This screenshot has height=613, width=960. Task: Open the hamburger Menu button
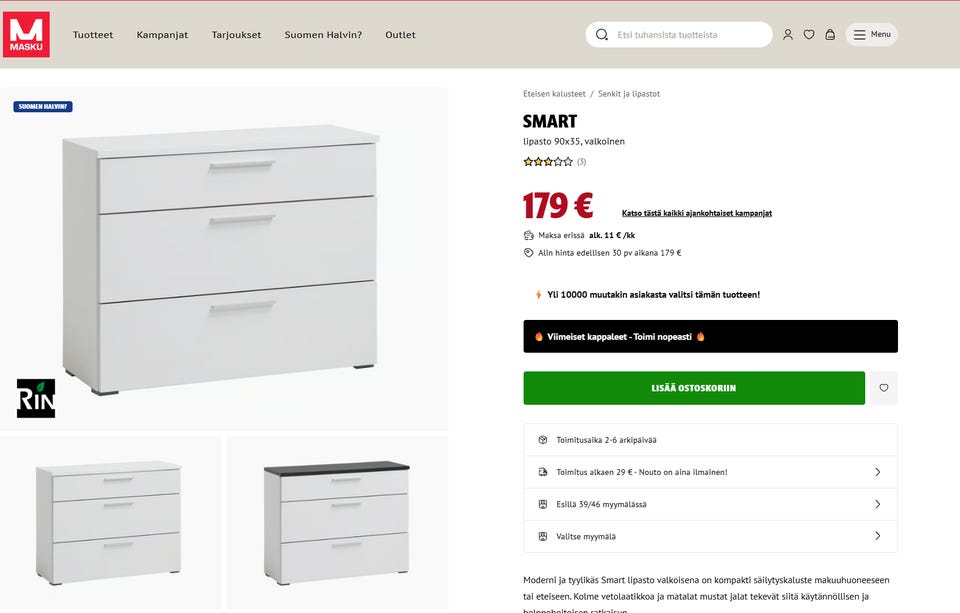(x=871, y=35)
